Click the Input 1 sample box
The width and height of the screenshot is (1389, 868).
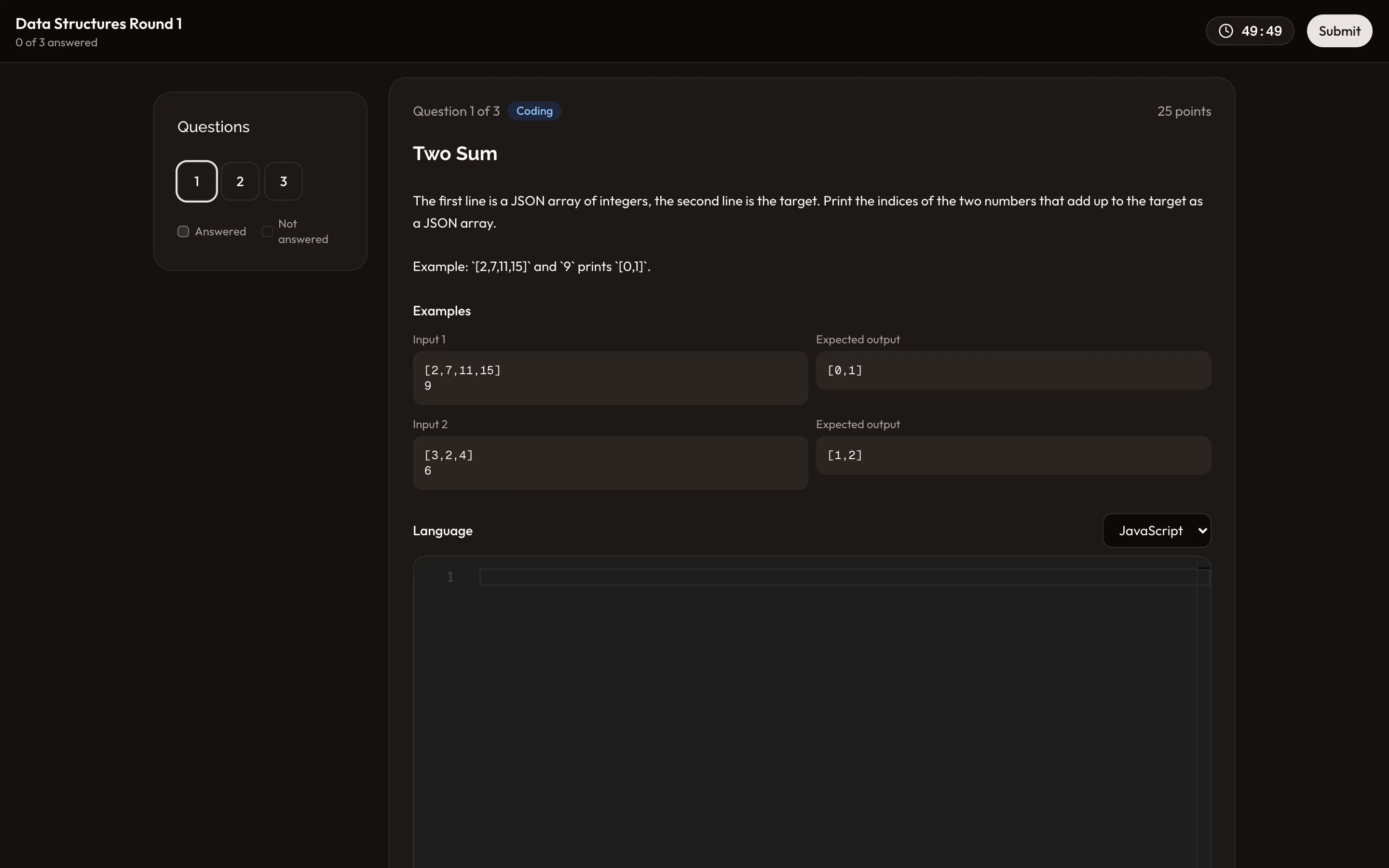coord(610,378)
